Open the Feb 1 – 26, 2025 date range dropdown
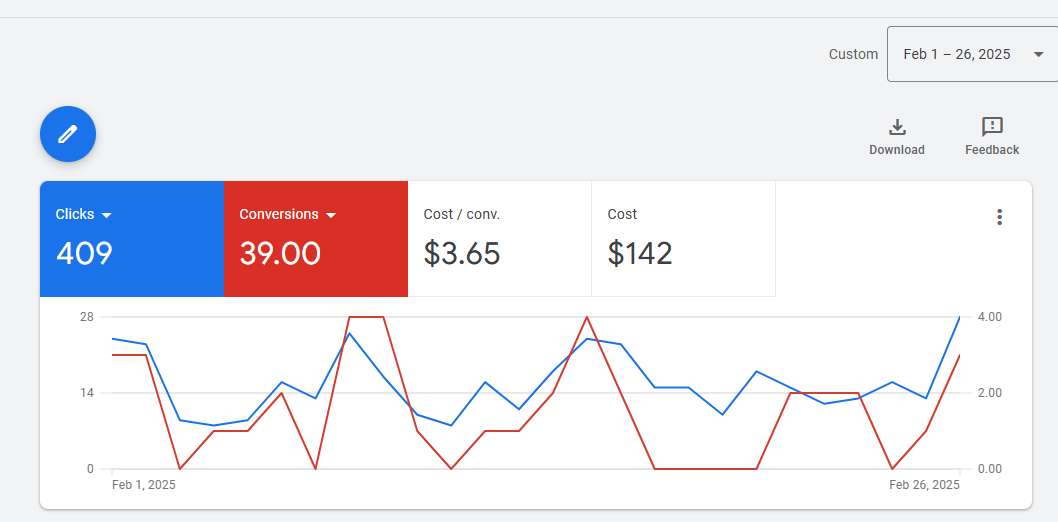 click(x=972, y=54)
